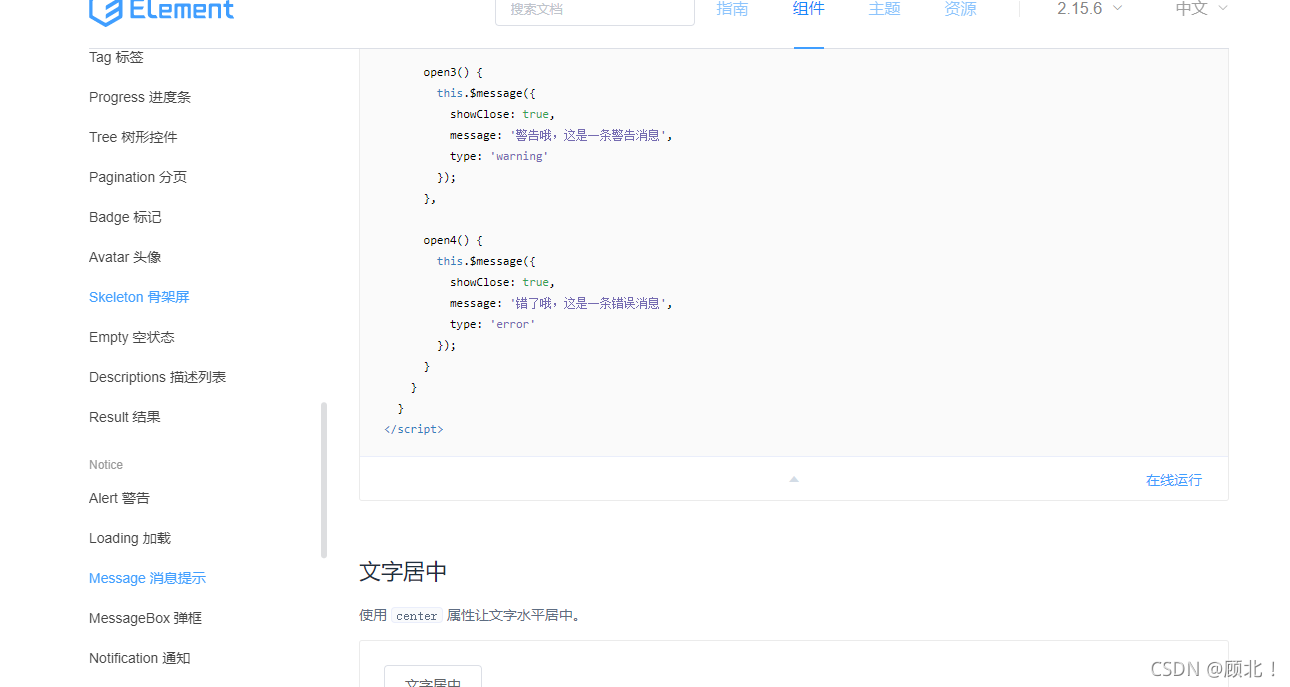Open Tree 树形控件 in the sidebar
Viewport: 1290px width, 687px height.
[133, 137]
